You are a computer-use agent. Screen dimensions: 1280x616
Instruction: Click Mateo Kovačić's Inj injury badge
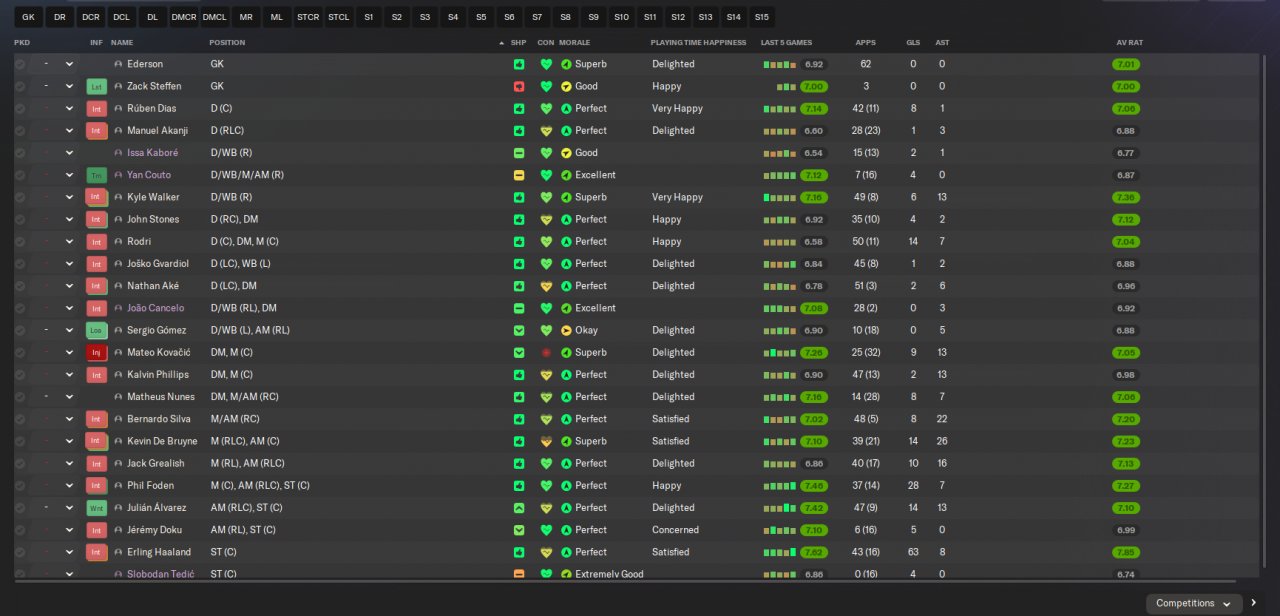tap(97, 352)
